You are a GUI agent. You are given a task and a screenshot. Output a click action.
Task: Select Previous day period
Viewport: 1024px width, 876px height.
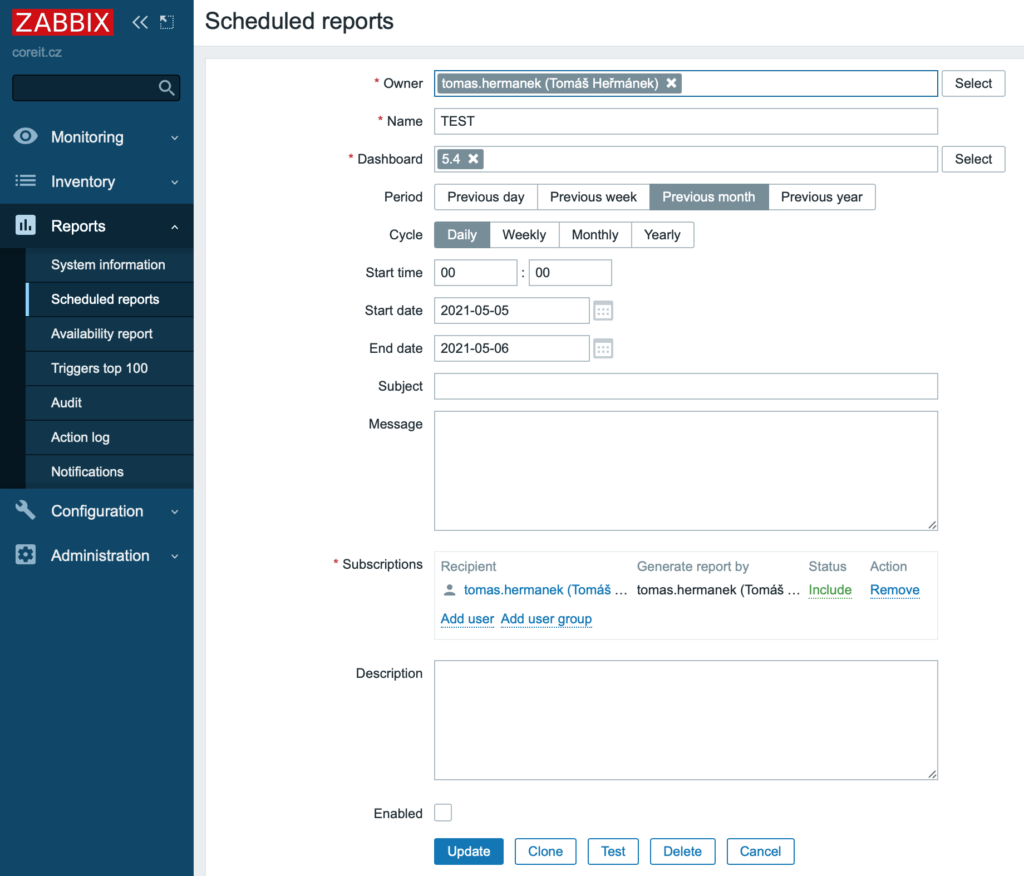(x=486, y=197)
